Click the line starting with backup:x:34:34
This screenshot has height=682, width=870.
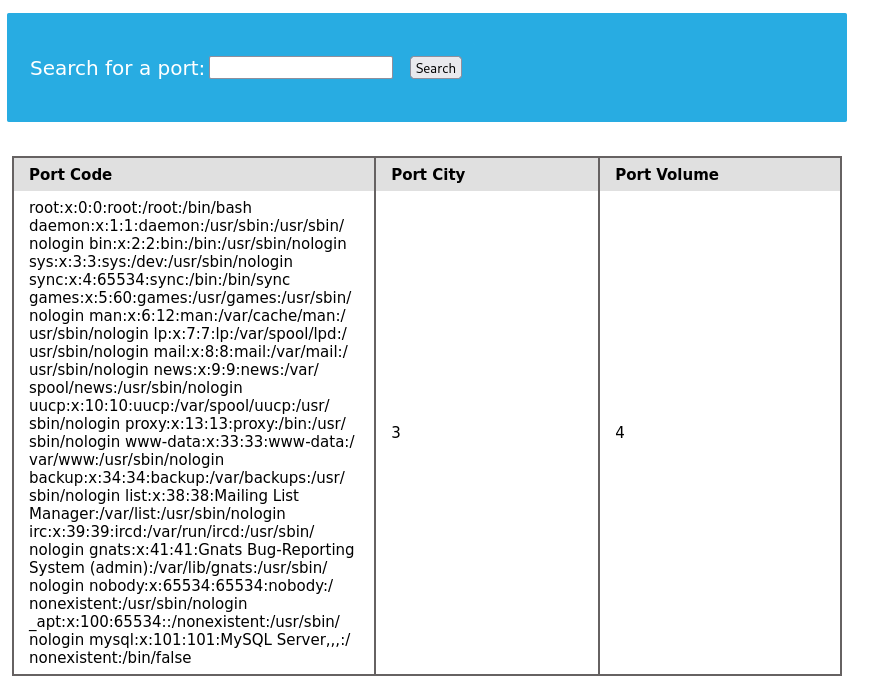point(186,478)
